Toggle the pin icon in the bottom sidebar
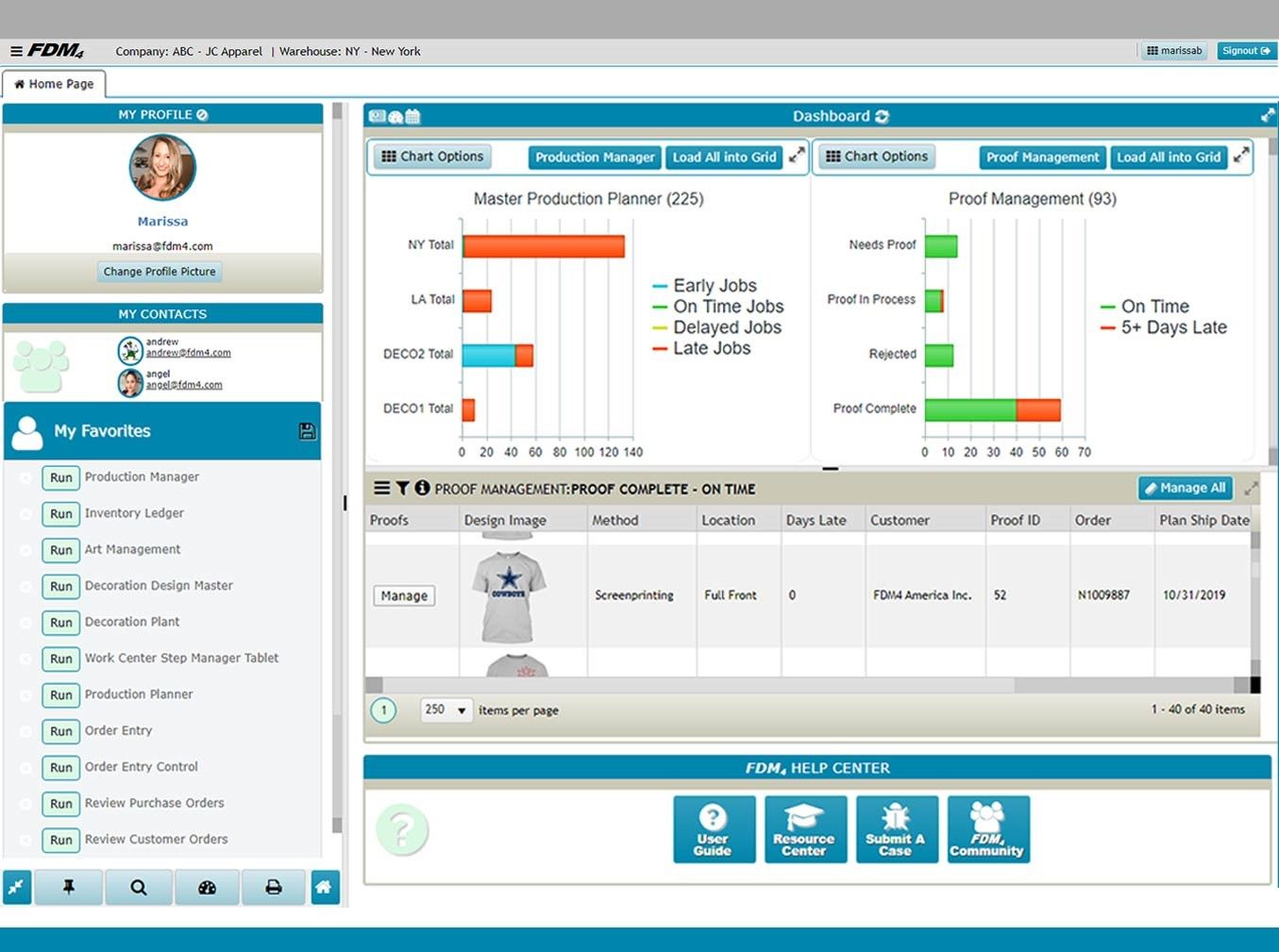The image size is (1279, 952). 68,887
